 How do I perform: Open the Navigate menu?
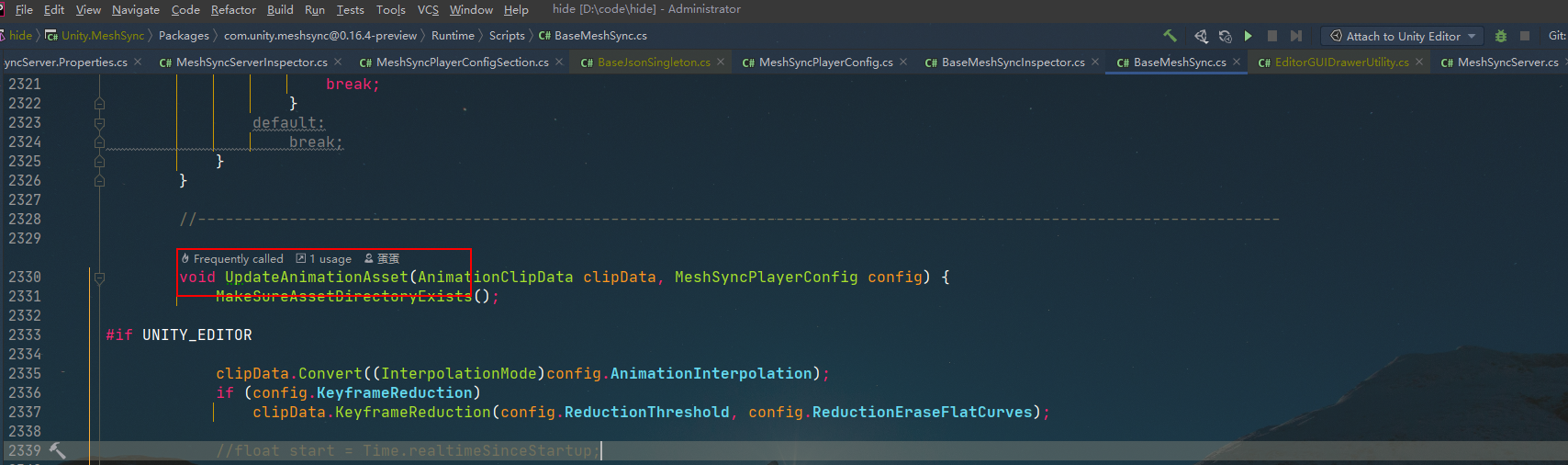(136, 9)
